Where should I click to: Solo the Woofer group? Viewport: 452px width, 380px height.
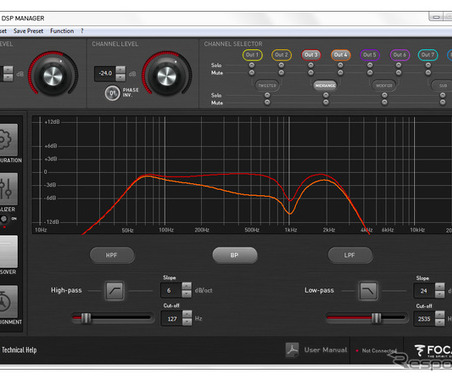384,95
